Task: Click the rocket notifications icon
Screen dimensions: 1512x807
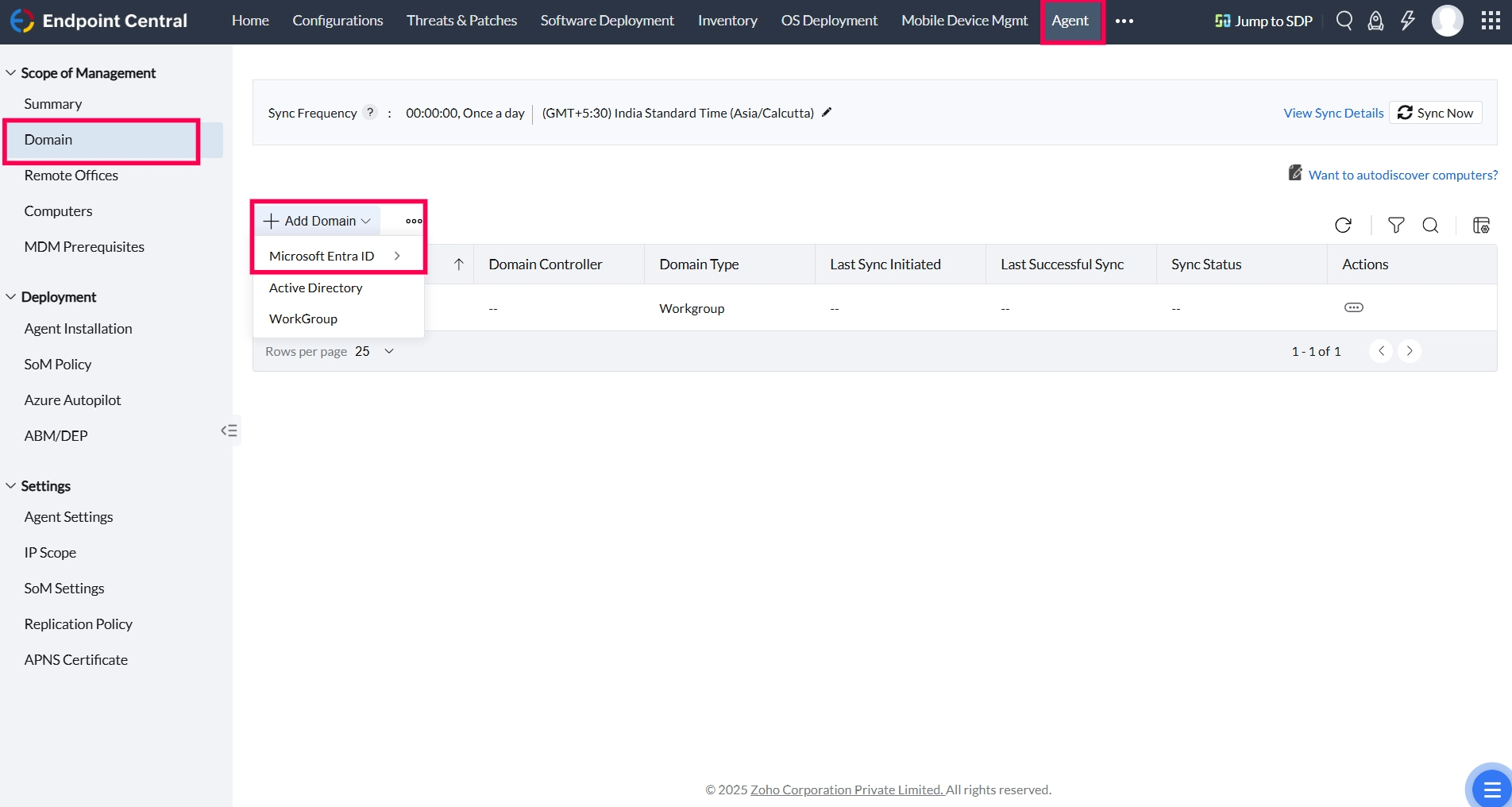Action: [x=1375, y=21]
